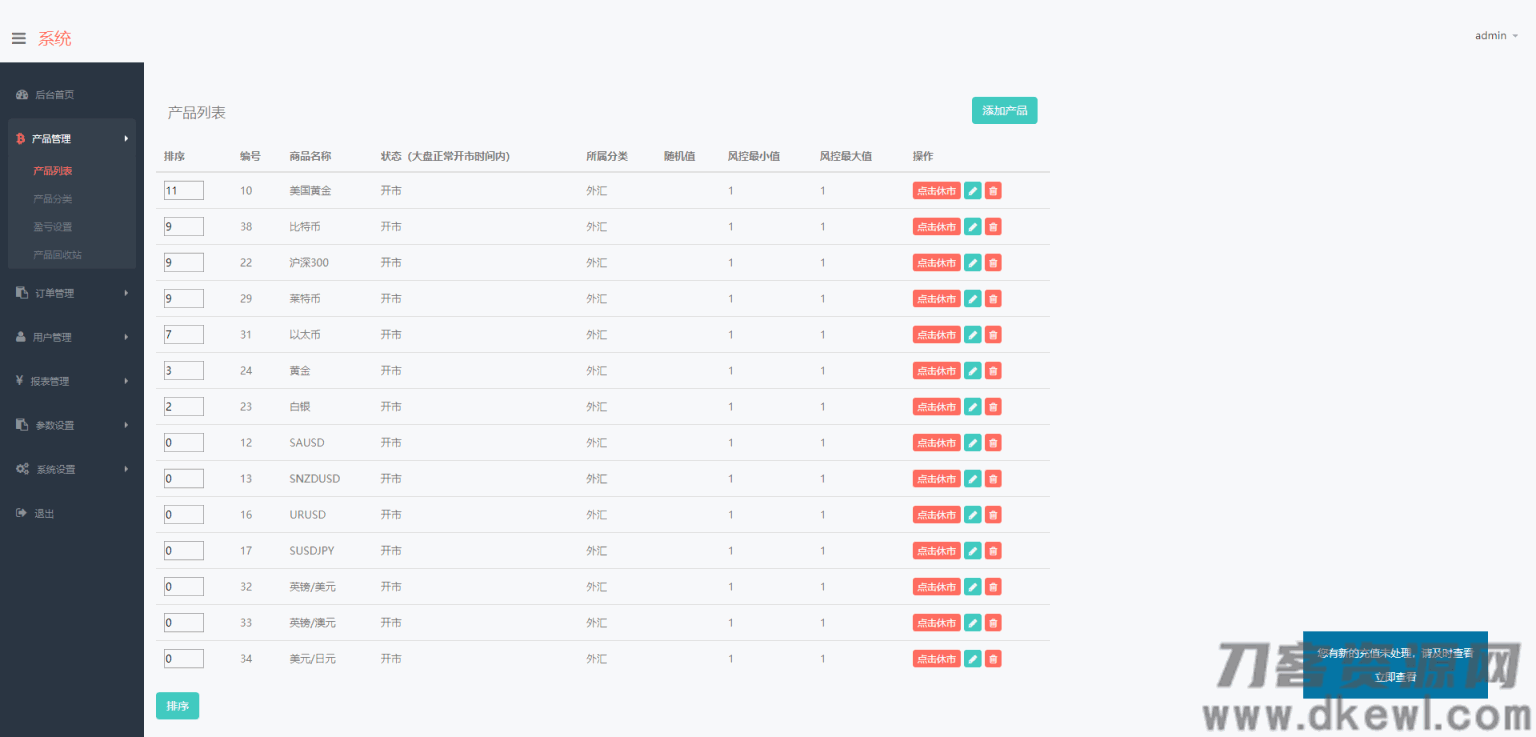Viewport: 1536px width, 737px height.
Task: Delete the 以太币 product
Action: coord(993,335)
